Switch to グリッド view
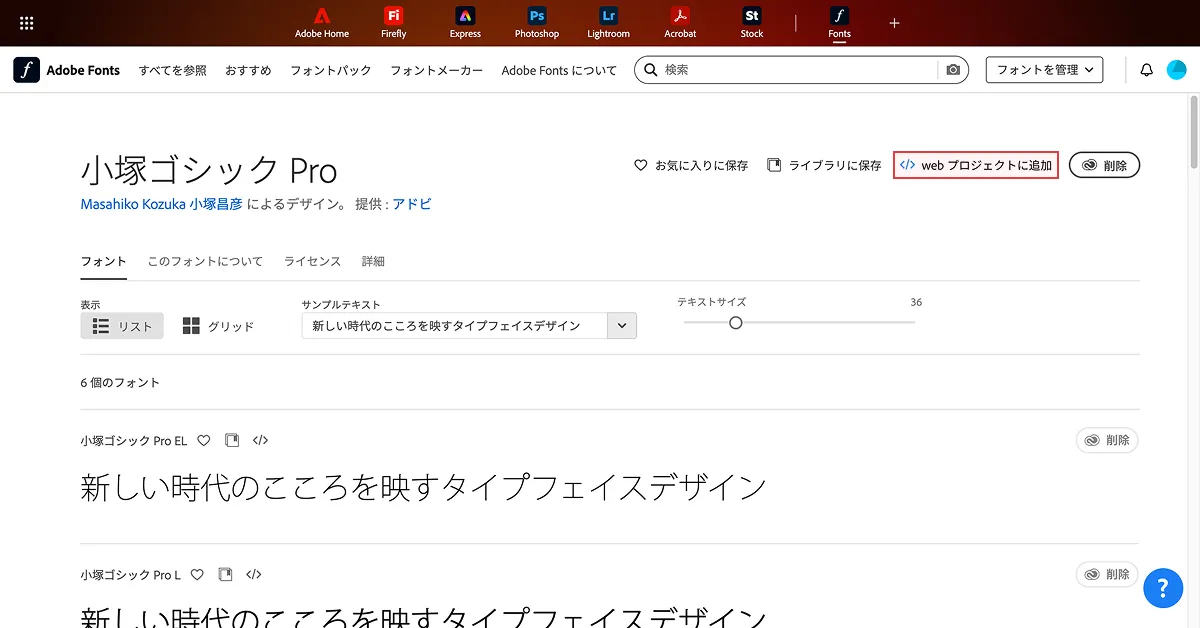Viewport: 1200px width, 628px height. point(218,326)
